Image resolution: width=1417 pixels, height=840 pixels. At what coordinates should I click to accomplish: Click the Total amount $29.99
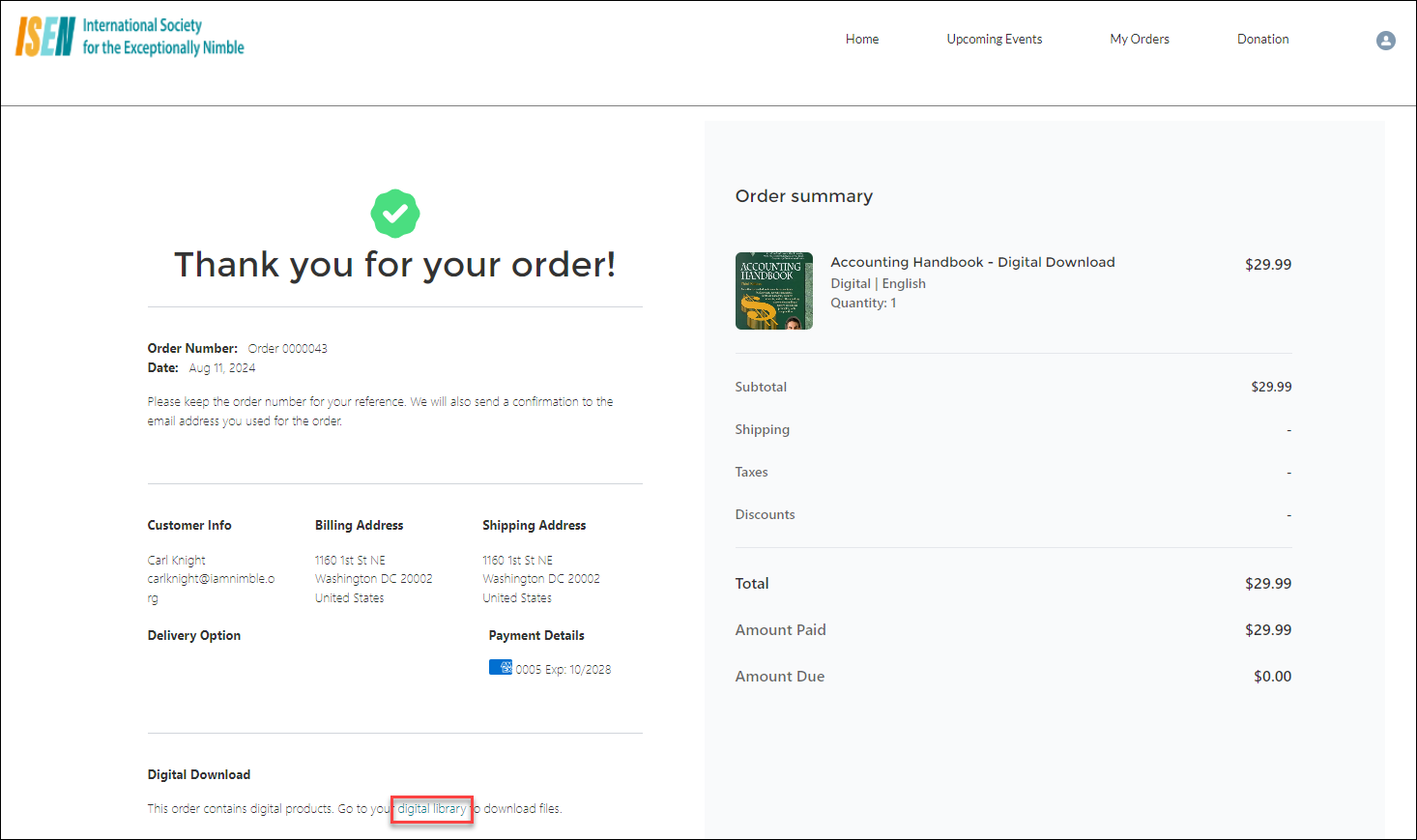pyautogui.click(x=1267, y=584)
